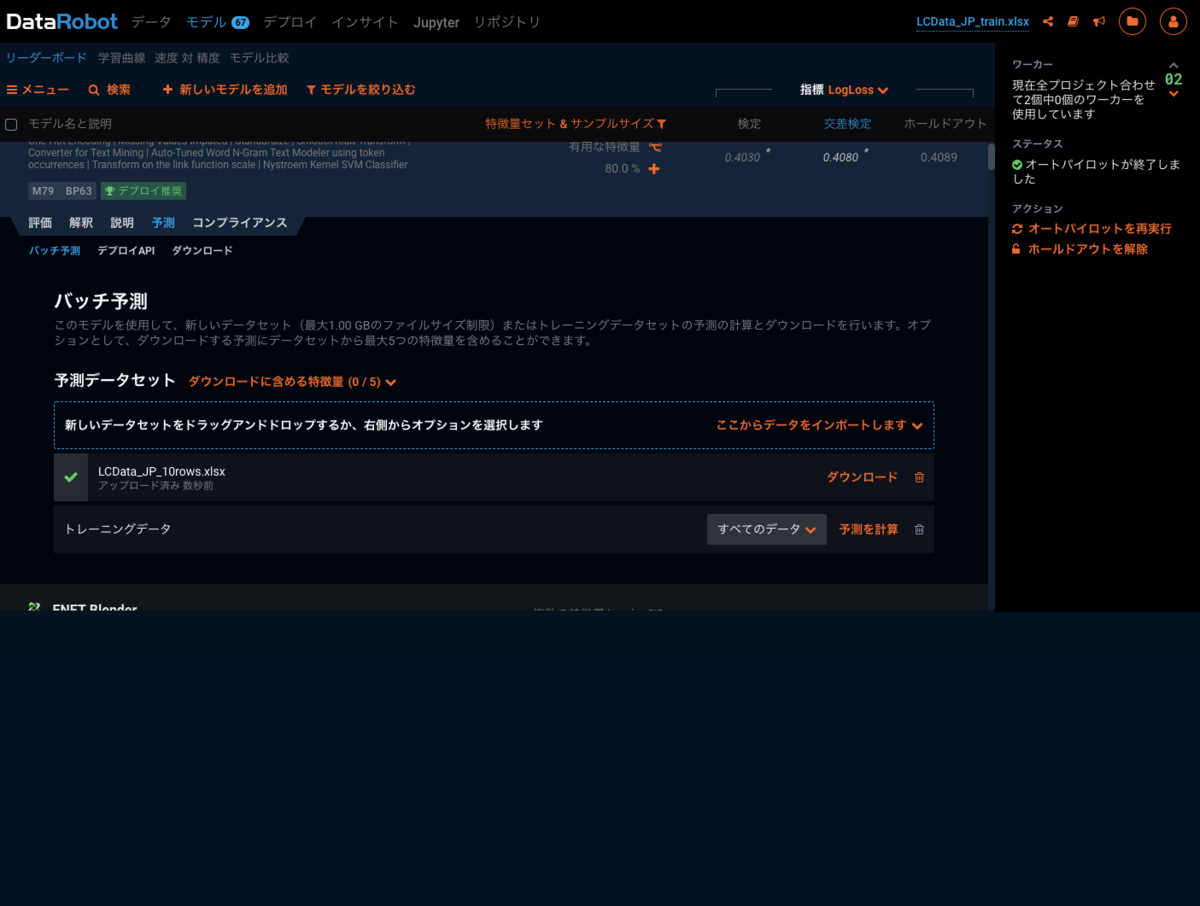Open the モデルを絞り込む filter
The height and width of the screenshot is (906, 1200).
click(x=361, y=90)
